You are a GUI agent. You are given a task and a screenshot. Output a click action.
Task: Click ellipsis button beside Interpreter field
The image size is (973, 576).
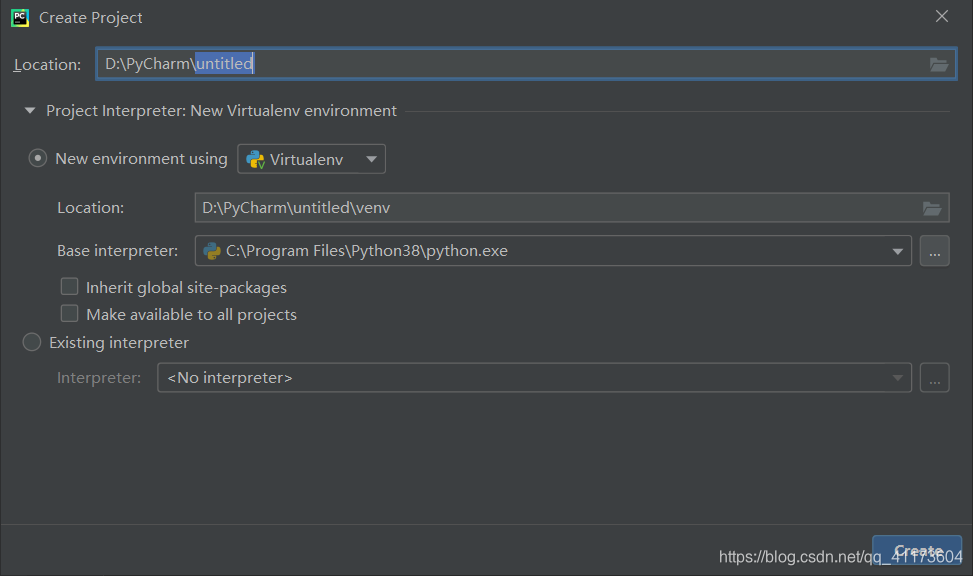pos(935,377)
